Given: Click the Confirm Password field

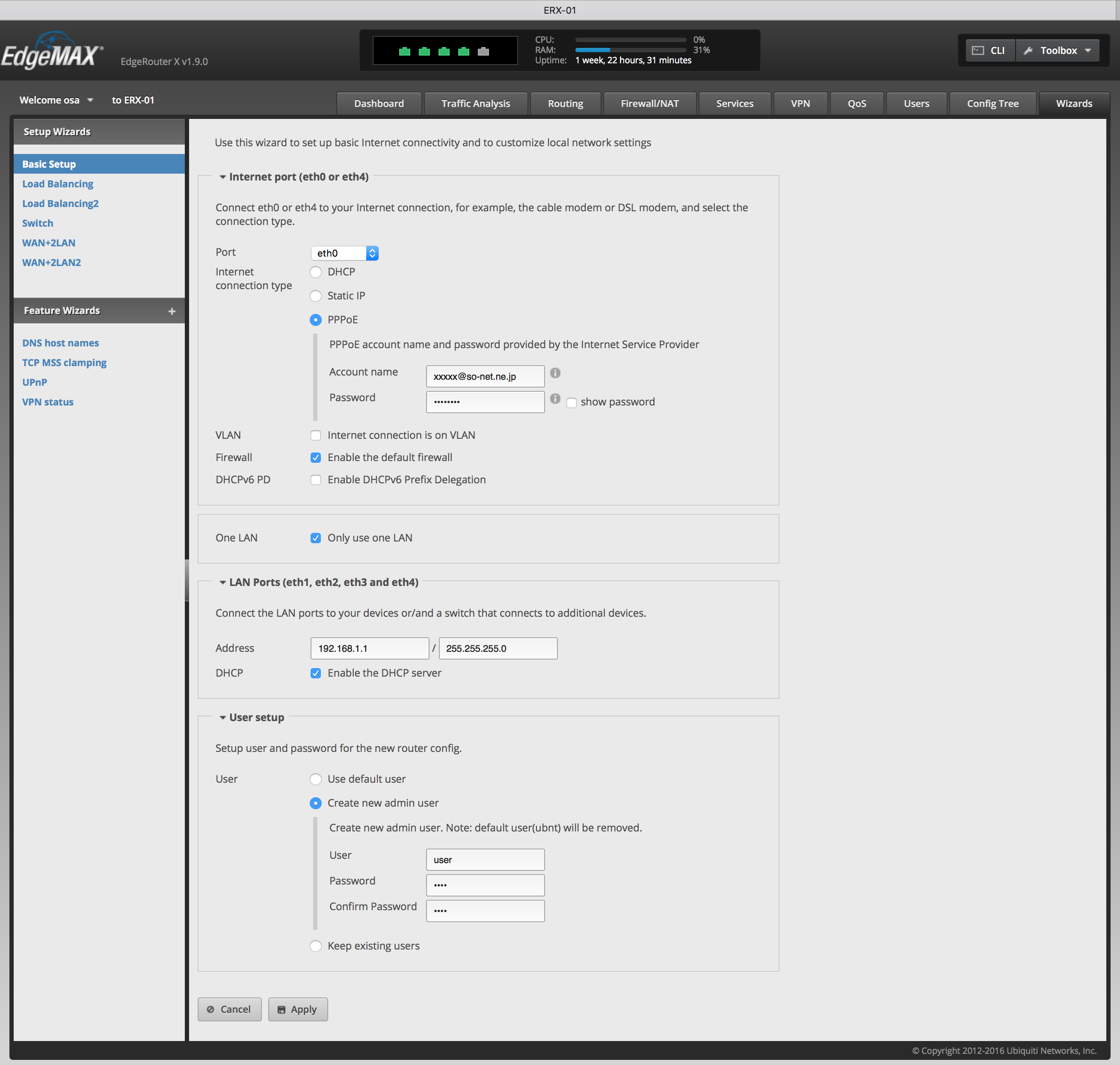Looking at the screenshot, I should pos(485,911).
